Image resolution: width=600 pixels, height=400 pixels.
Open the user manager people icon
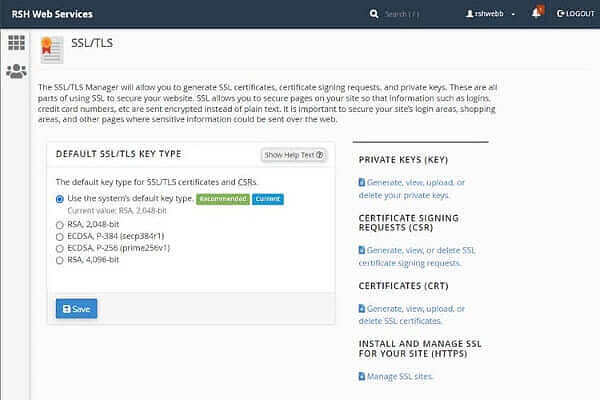pyautogui.click(x=16, y=71)
